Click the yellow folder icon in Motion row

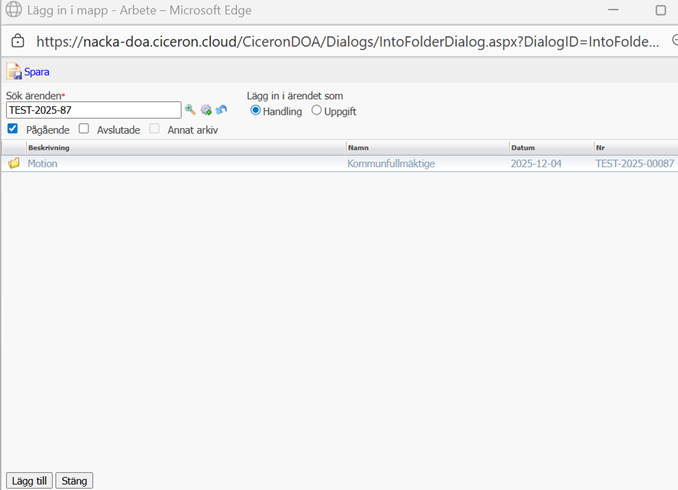point(14,163)
